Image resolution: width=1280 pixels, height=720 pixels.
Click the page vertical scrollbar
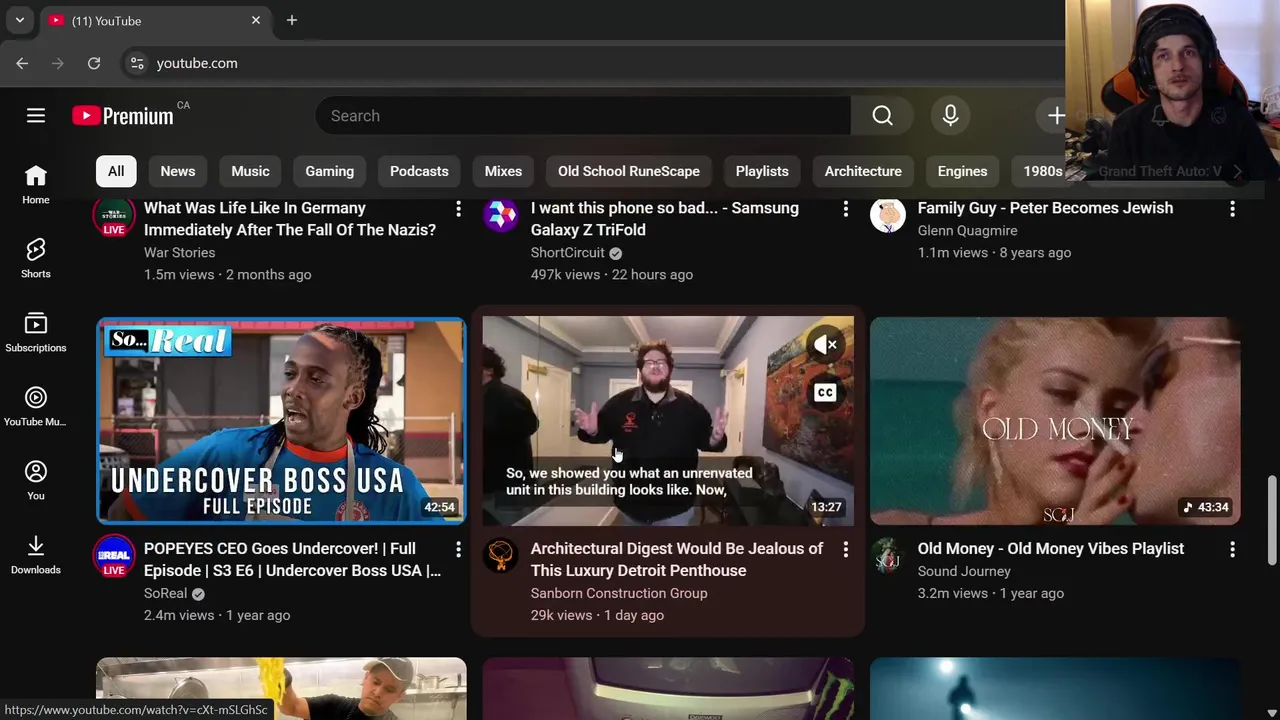pos(1273,520)
